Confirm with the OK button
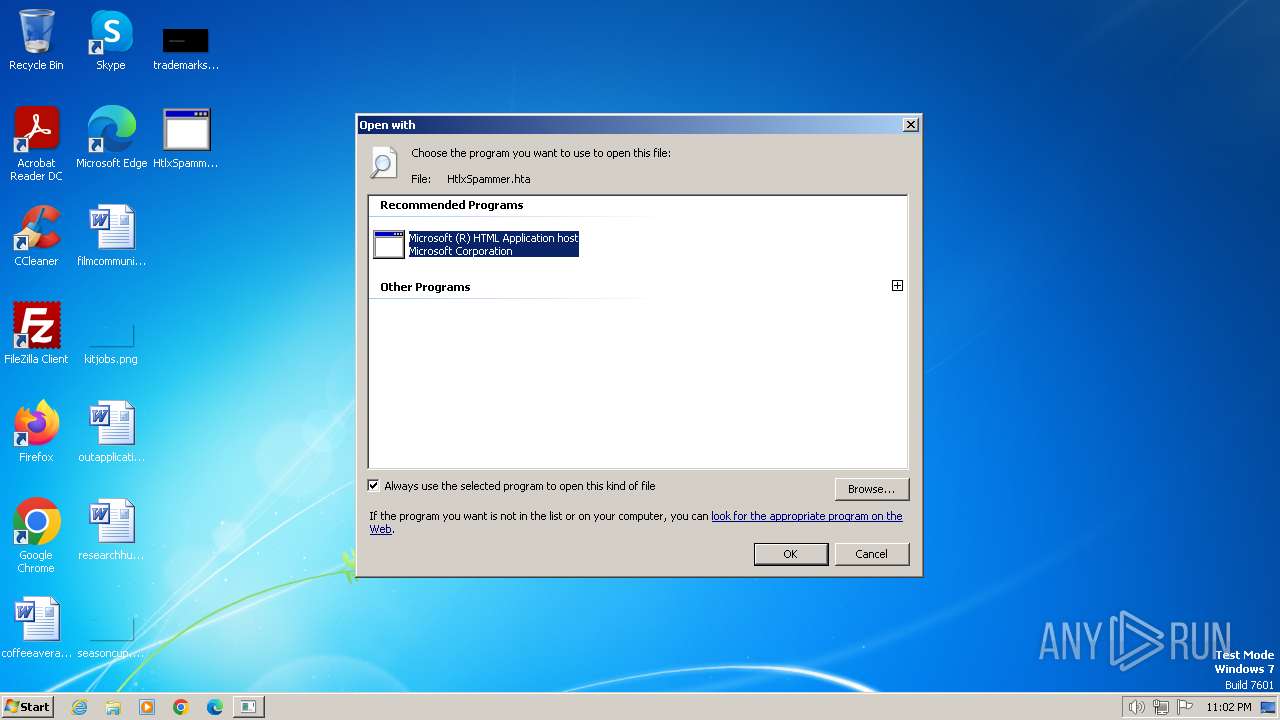Screen dimensions: 1280x720 (x=790, y=554)
